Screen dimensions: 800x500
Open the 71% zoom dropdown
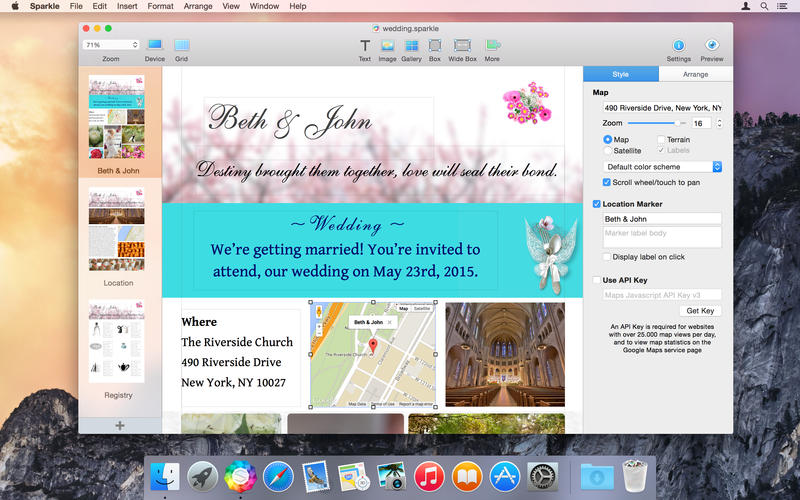pyautogui.click(x=111, y=45)
